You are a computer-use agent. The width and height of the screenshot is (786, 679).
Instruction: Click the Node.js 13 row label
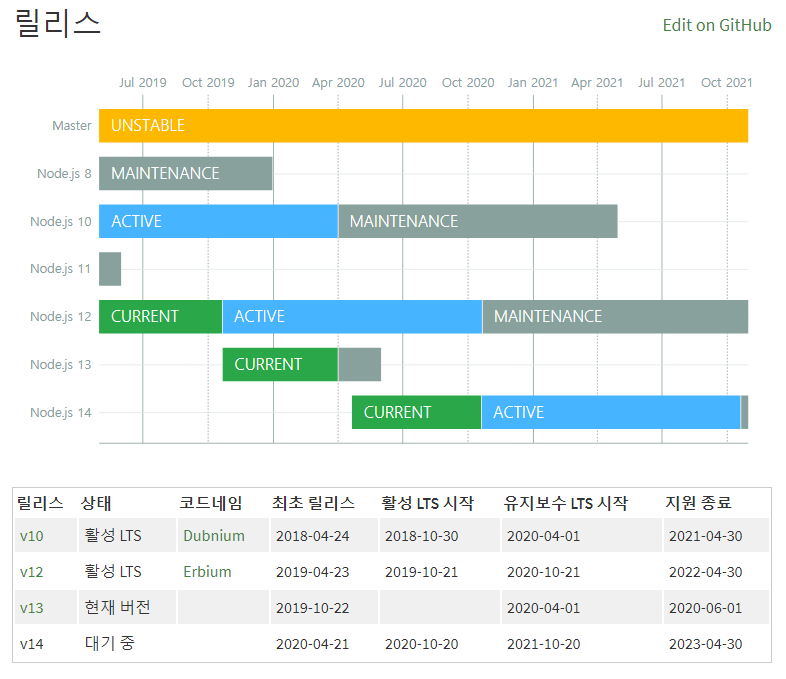[x=61, y=364]
